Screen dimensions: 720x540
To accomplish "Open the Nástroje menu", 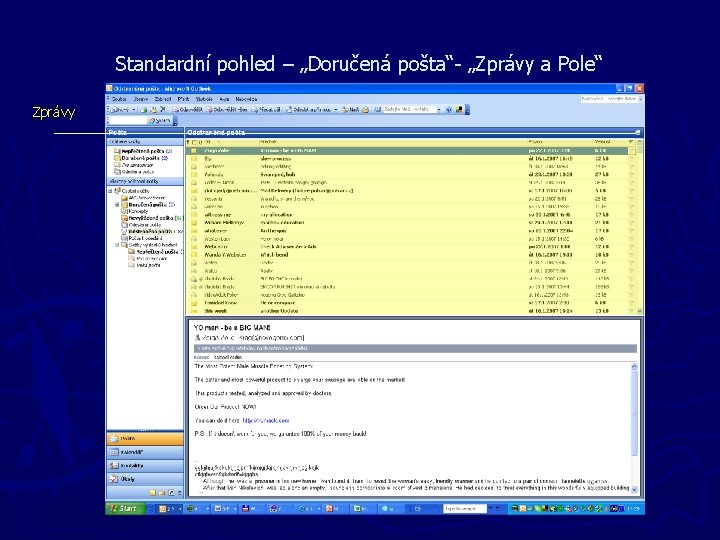I will [204, 99].
